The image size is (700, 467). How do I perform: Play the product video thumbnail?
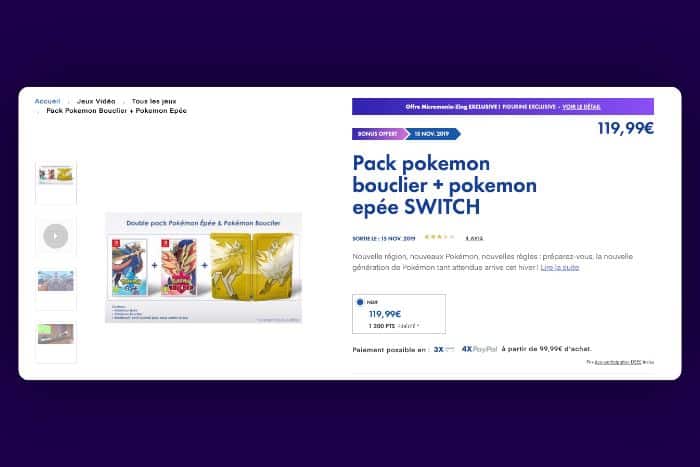(56, 236)
